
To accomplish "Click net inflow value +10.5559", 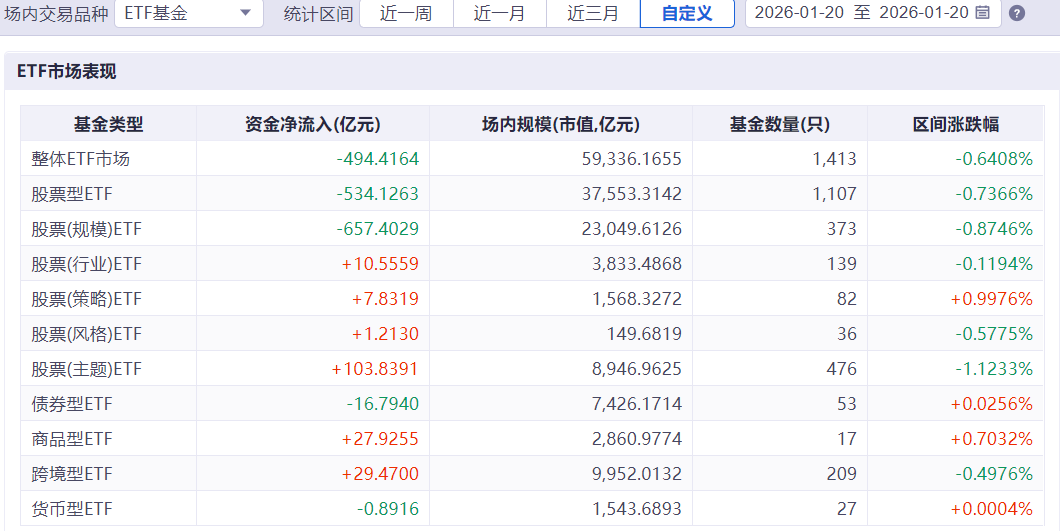I will (x=380, y=264).
